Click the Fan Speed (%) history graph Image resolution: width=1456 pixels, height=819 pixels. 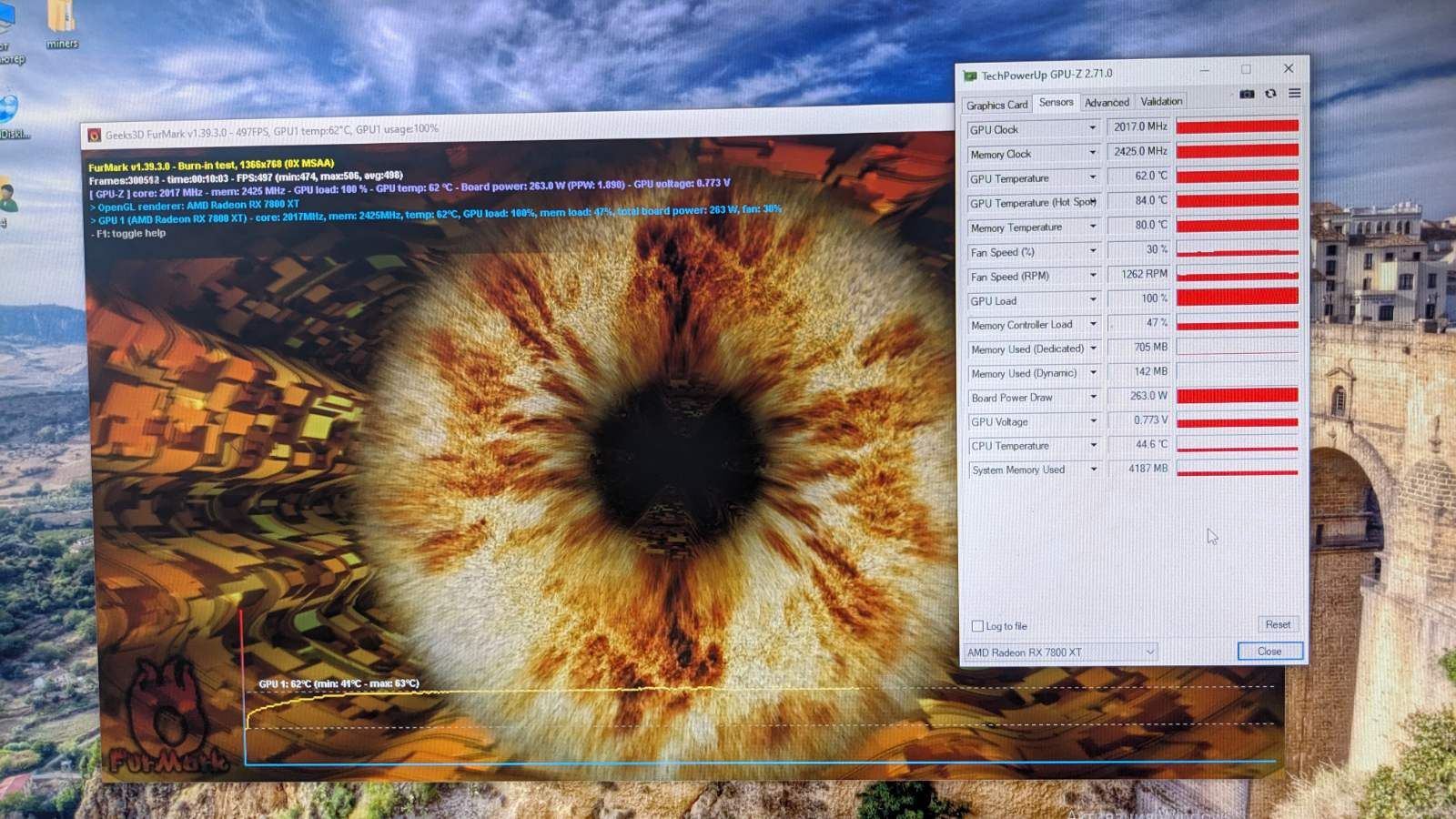1238,248
